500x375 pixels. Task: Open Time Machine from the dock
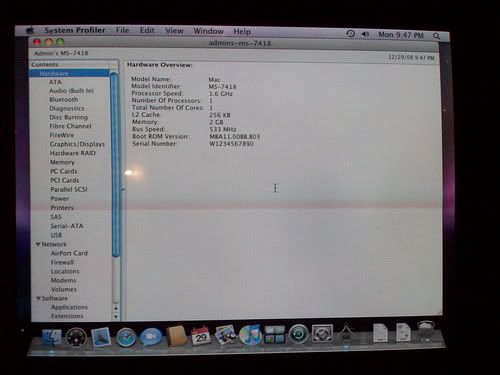298,334
